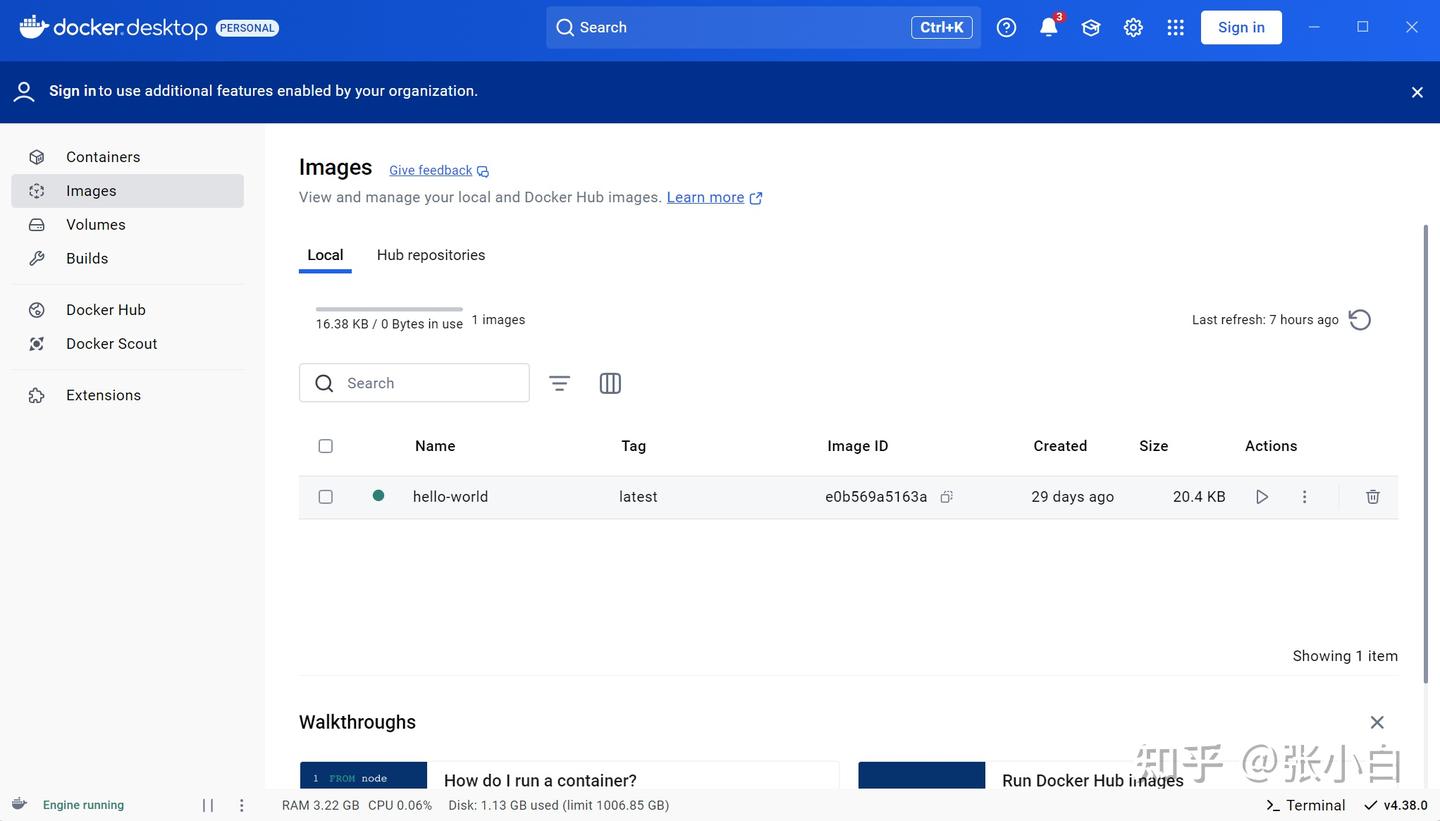Open Extensions in sidebar
Screen dimensions: 1440x821
coord(127,395)
